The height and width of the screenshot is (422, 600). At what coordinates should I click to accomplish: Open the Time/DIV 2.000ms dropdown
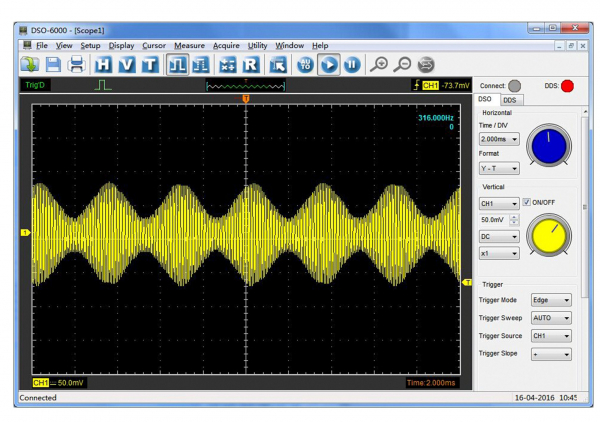pos(499,140)
